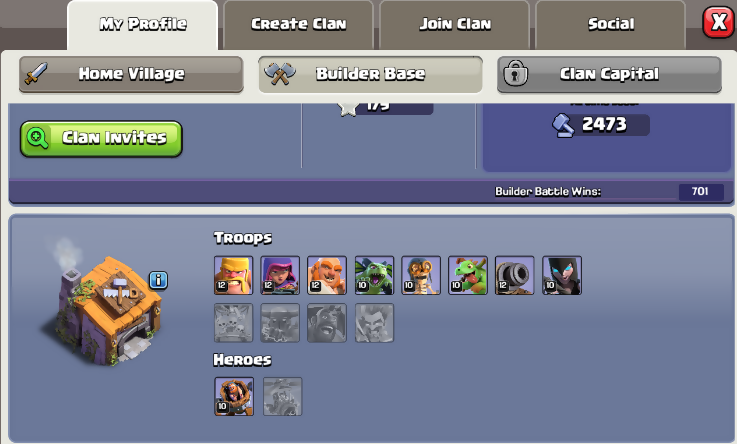The image size is (737, 444).
Task: Open the Builder Hall info button
Action: point(158,280)
